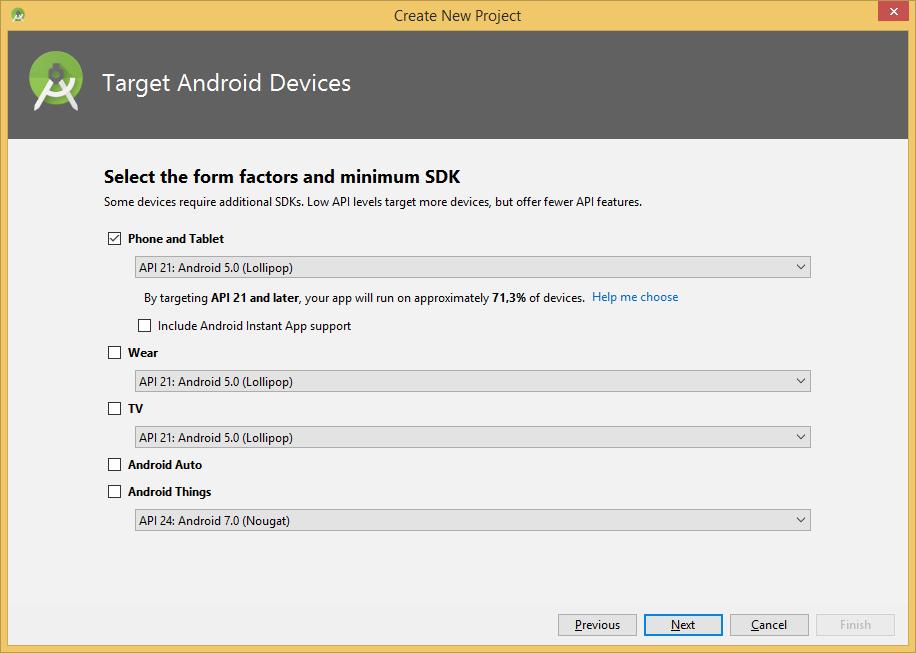Click the 'Create New Project' window title
Viewport: 916px width, 653px height.
[457, 15]
